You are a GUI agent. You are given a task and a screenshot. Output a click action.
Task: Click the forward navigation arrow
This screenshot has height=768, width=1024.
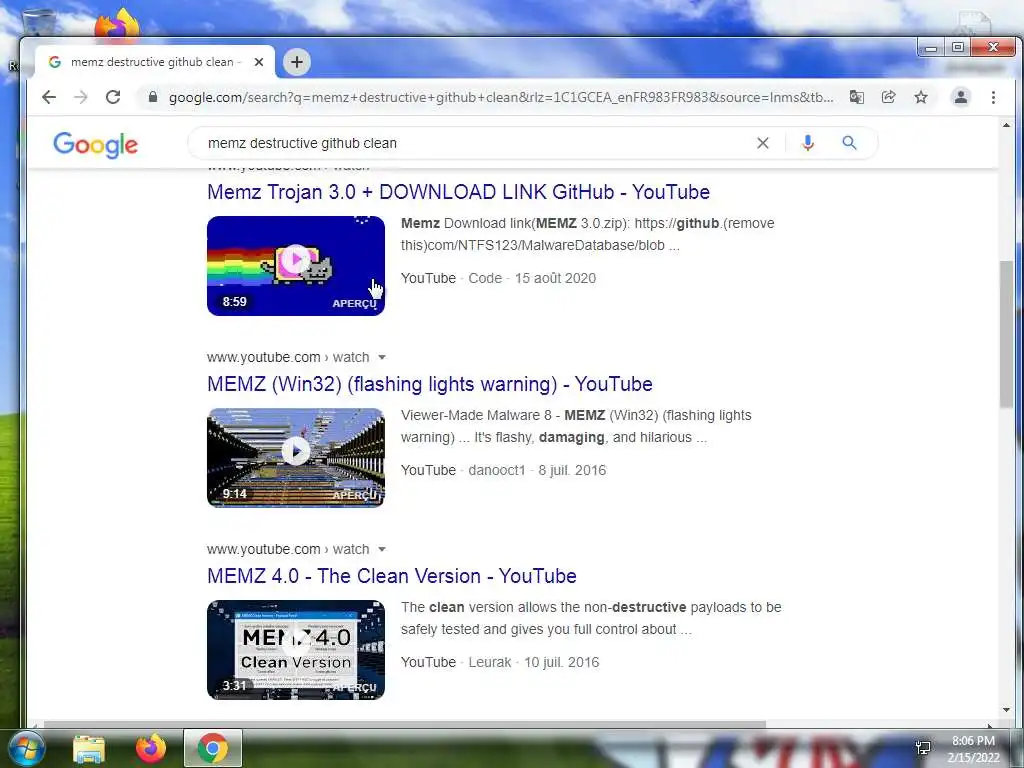(80, 97)
